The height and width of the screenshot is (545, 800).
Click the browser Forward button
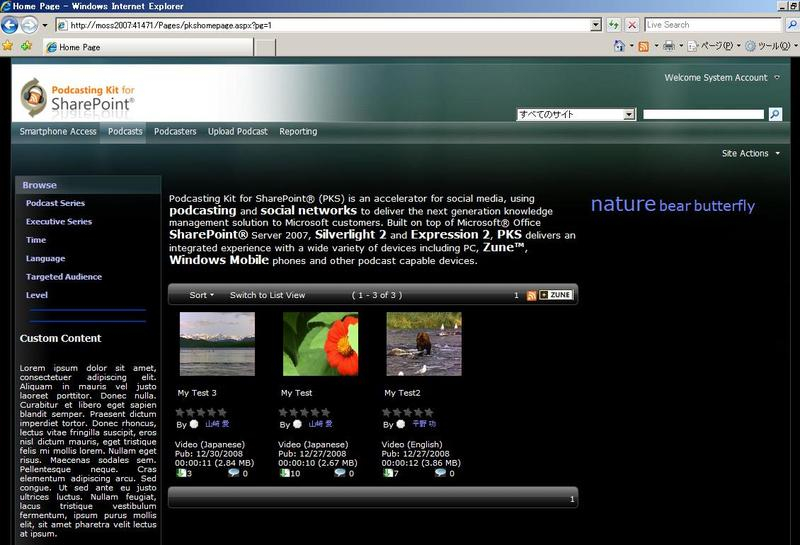point(29,24)
